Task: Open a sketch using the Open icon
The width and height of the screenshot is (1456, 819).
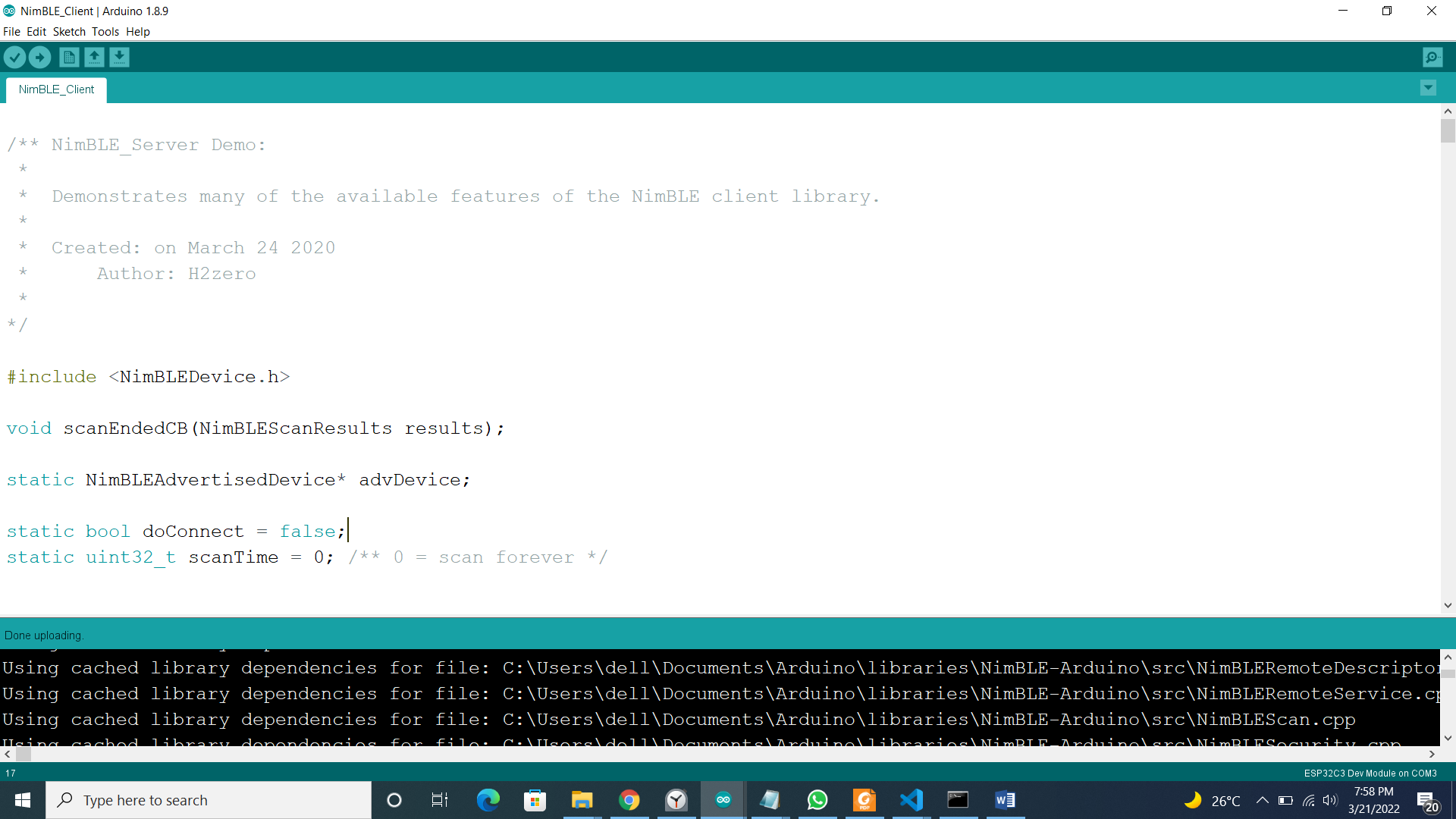Action: 94,57
